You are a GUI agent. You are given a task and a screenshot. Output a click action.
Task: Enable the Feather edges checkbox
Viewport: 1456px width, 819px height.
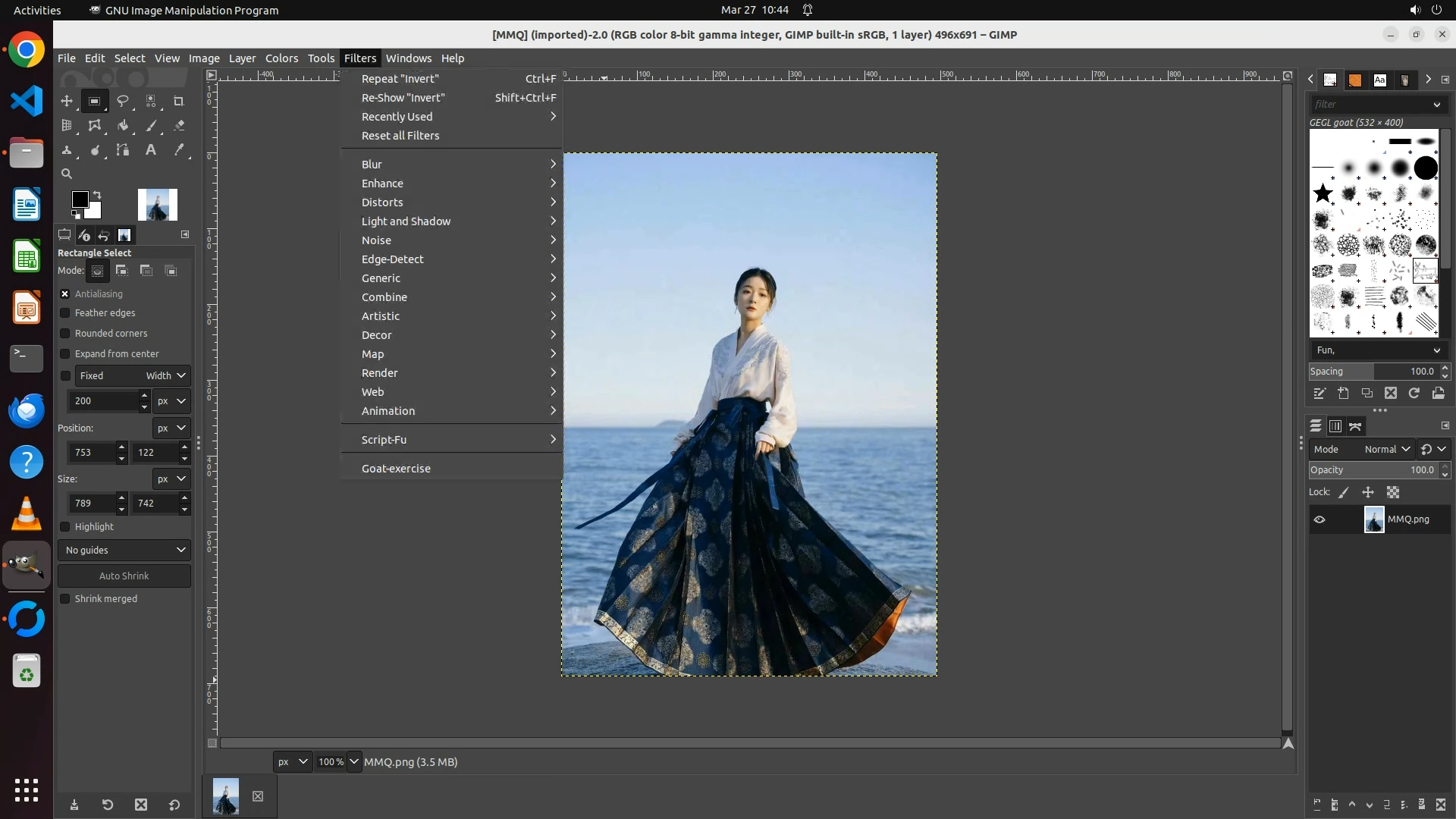tap(65, 313)
